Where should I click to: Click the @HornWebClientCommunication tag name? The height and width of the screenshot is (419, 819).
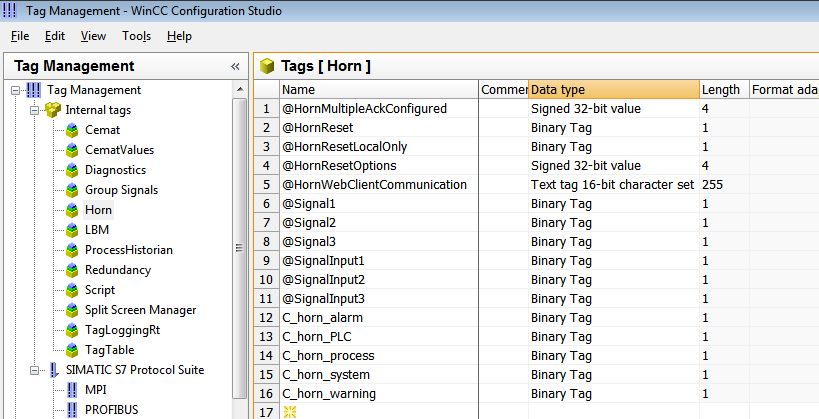[x=375, y=185]
